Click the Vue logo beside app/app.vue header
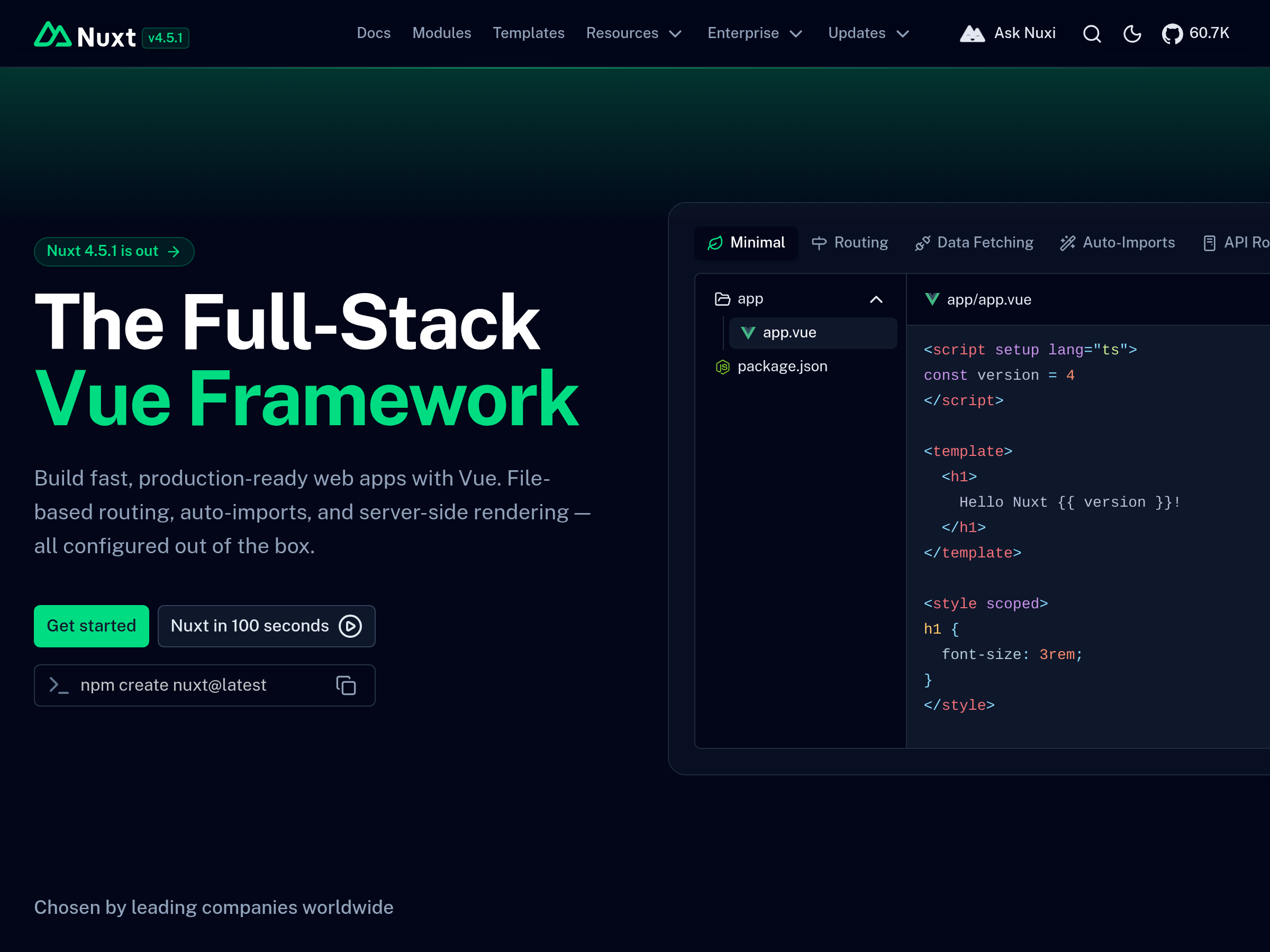Image resolution: width=1270 pixels, height=952 pixels. [x=932, y=299]
